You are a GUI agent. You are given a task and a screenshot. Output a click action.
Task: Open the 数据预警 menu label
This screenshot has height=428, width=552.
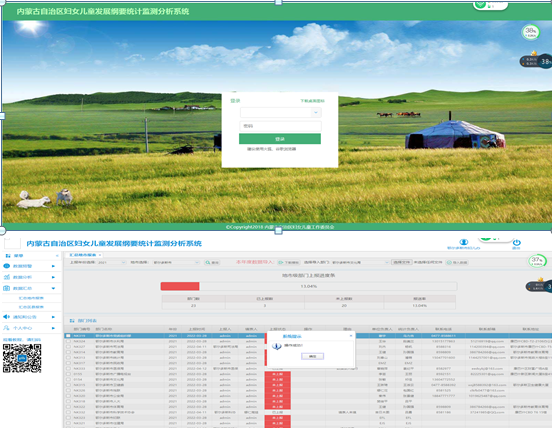point(23,266)
